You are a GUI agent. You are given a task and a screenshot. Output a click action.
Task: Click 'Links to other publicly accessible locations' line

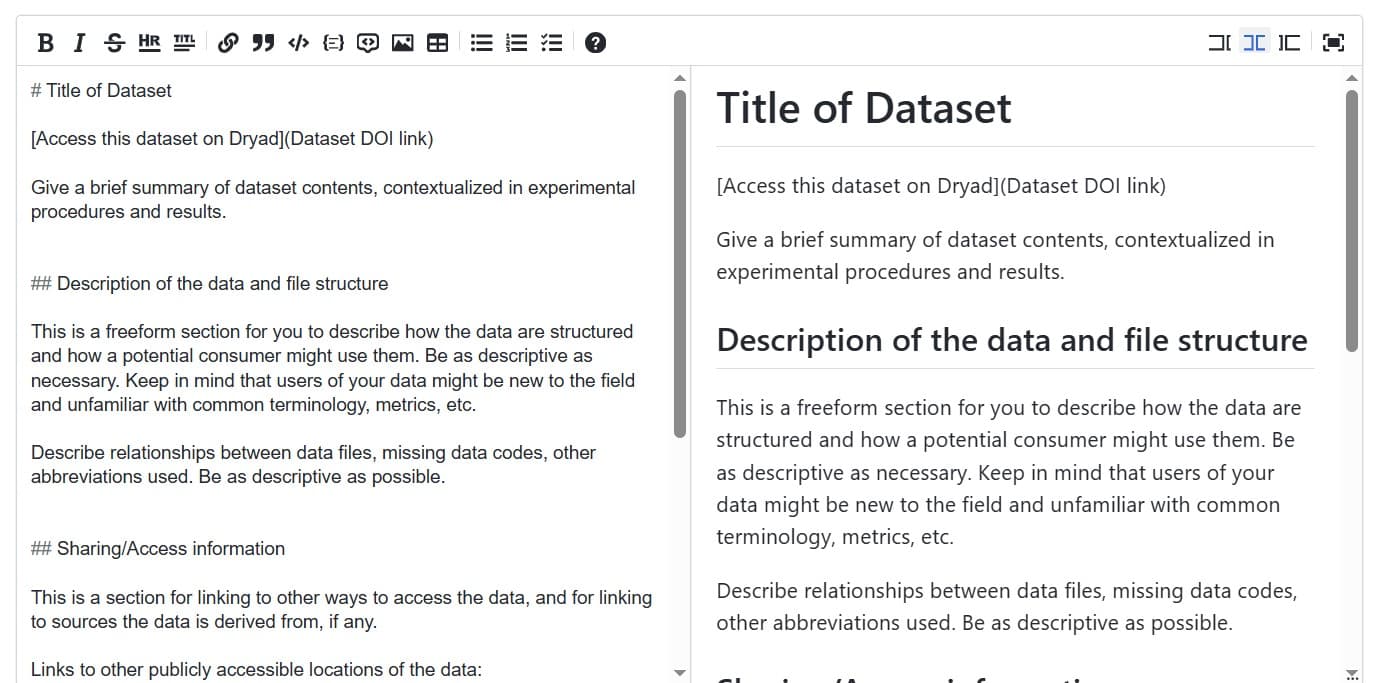click(x=256, y=669)
